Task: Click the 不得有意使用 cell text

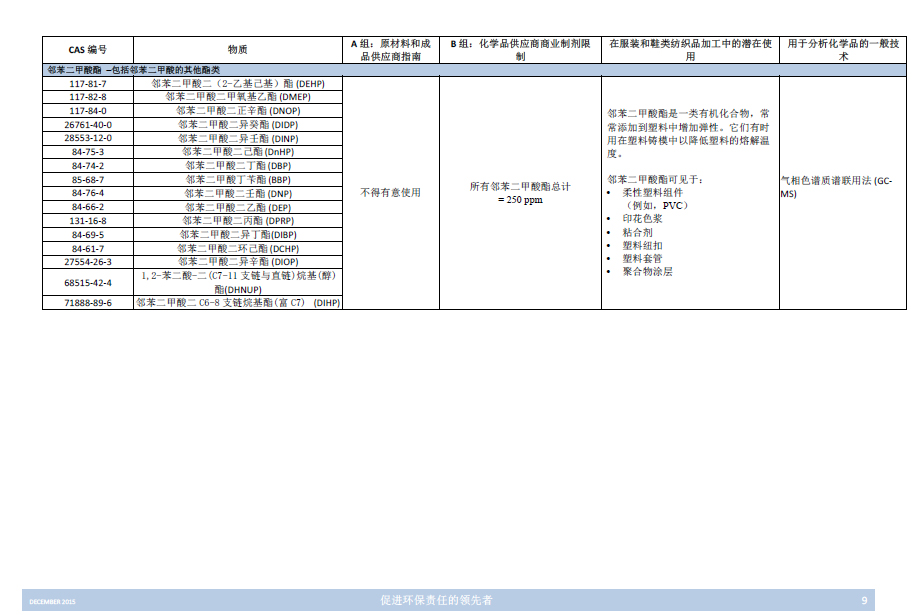Action: 390,192
